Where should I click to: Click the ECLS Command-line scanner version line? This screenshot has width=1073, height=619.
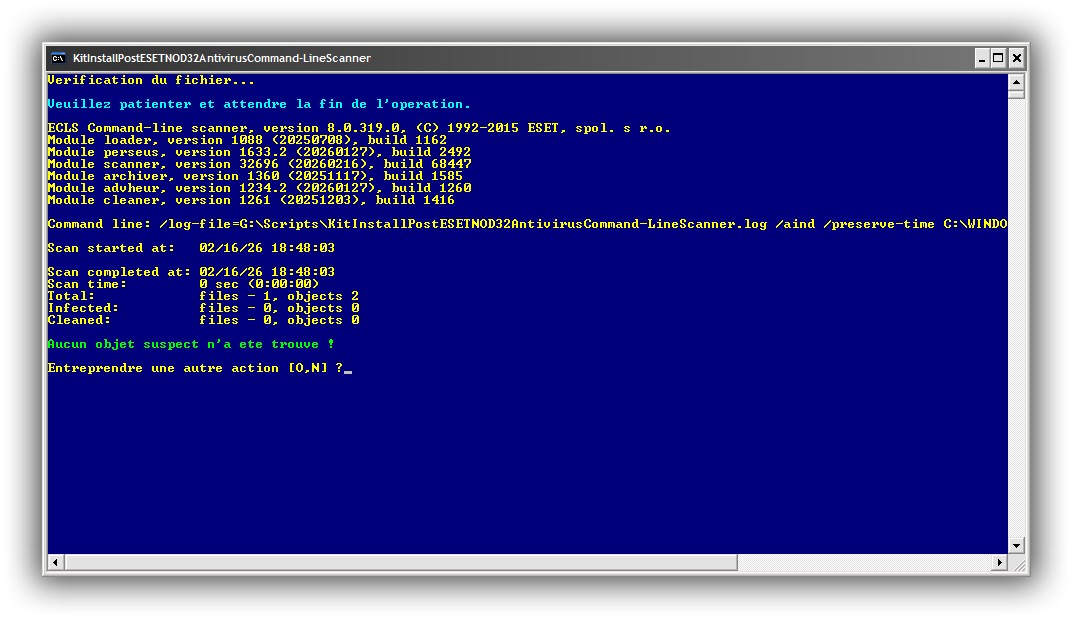359,128
